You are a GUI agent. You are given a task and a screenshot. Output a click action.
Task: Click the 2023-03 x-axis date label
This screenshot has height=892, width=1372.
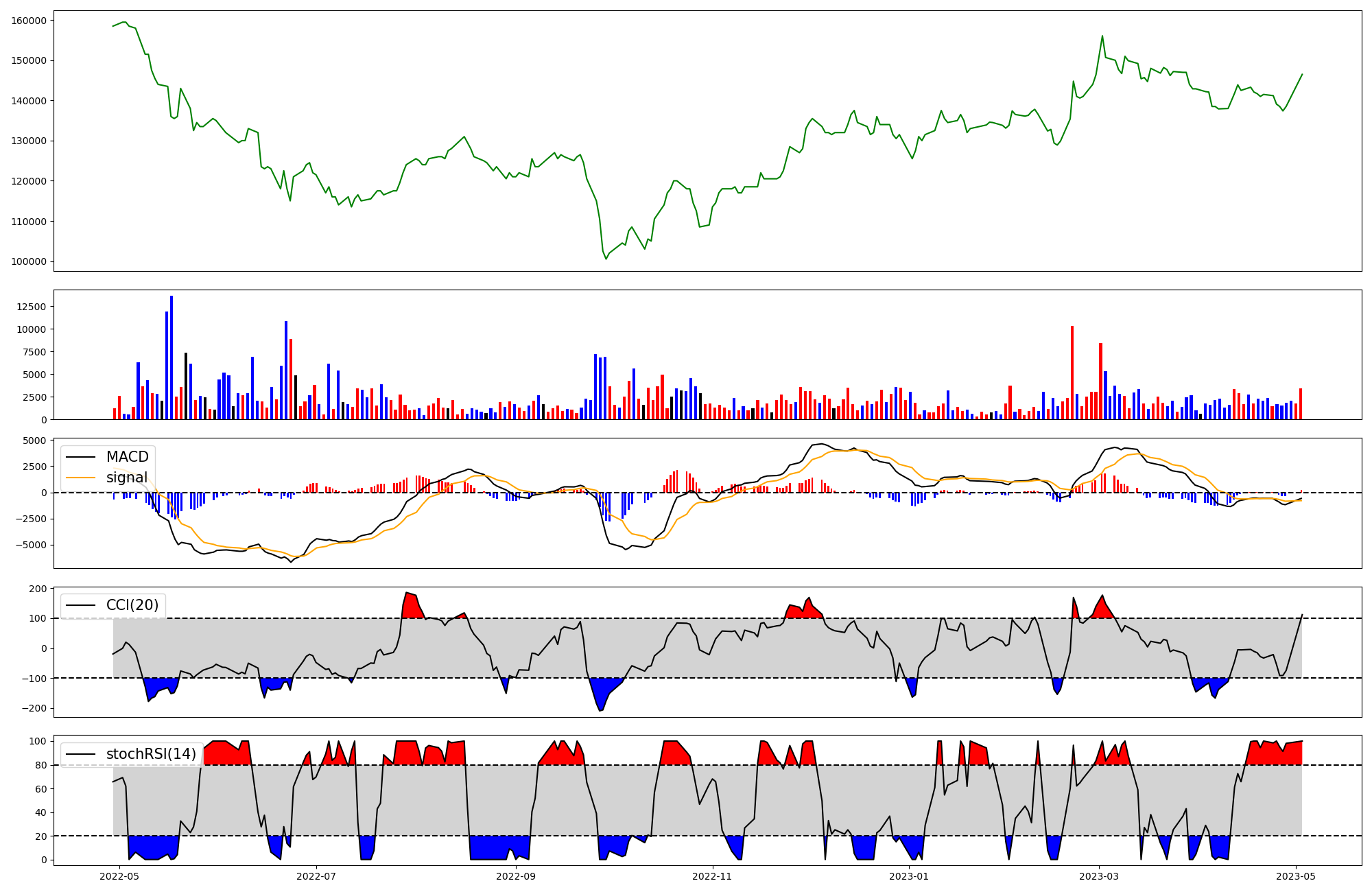pos(1100,876)
